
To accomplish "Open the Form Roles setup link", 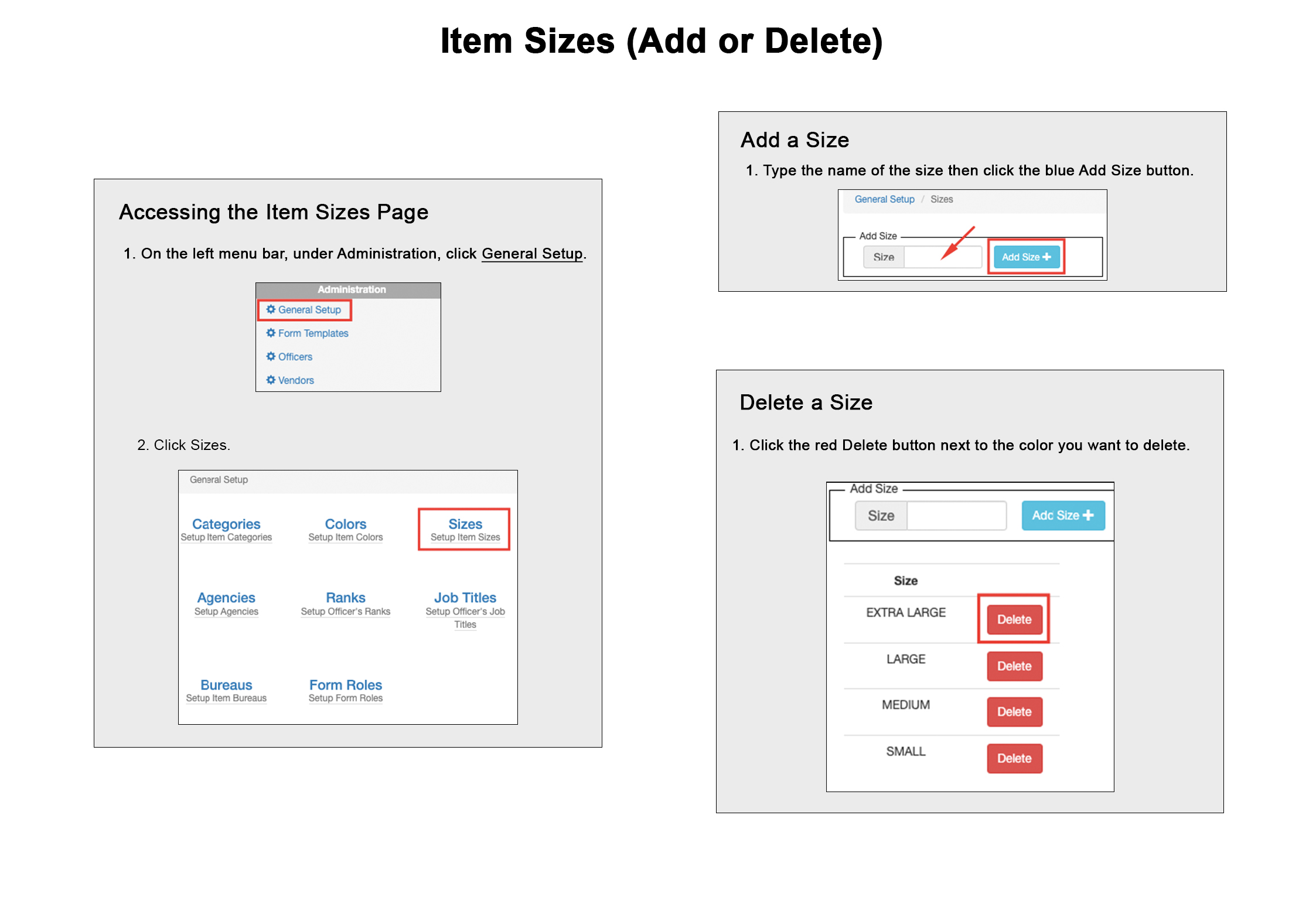I will (x=346, y=685).
